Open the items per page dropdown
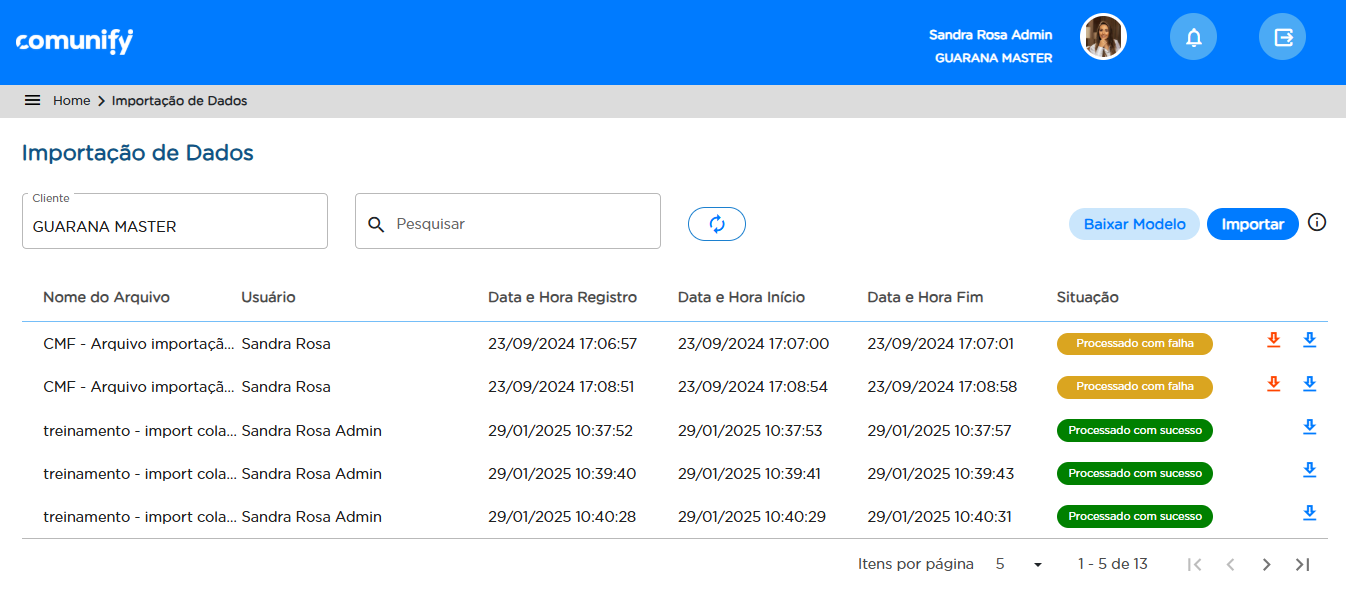The width and height of the screenshot is (1346, 596). [1019, 565]
